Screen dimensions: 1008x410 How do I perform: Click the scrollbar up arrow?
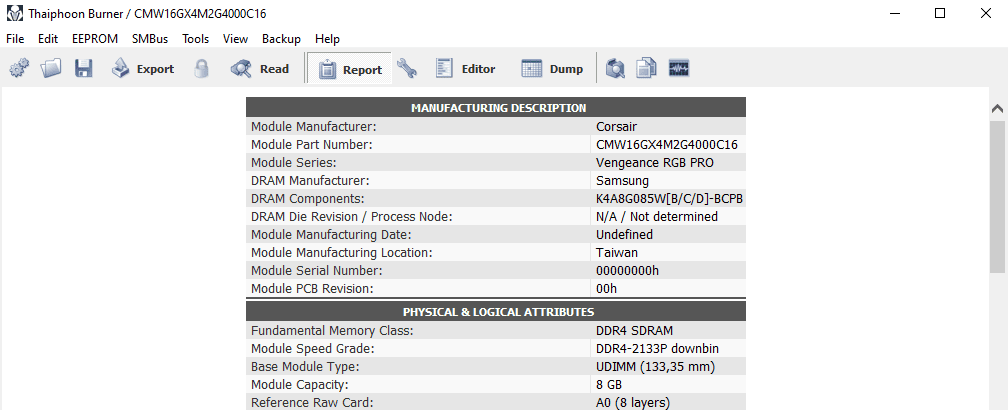coord(998,109)
